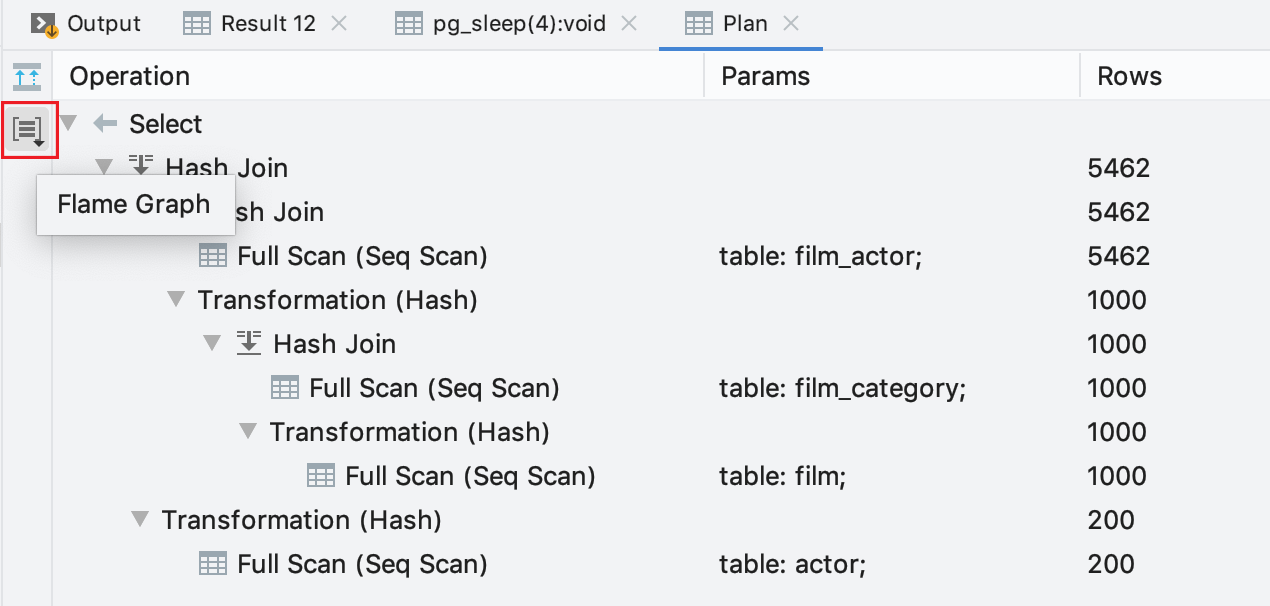Viewport: 1270px width, 606px height.
Task: Open the pg_sleep(4):void tab
Action: point(518,24)
